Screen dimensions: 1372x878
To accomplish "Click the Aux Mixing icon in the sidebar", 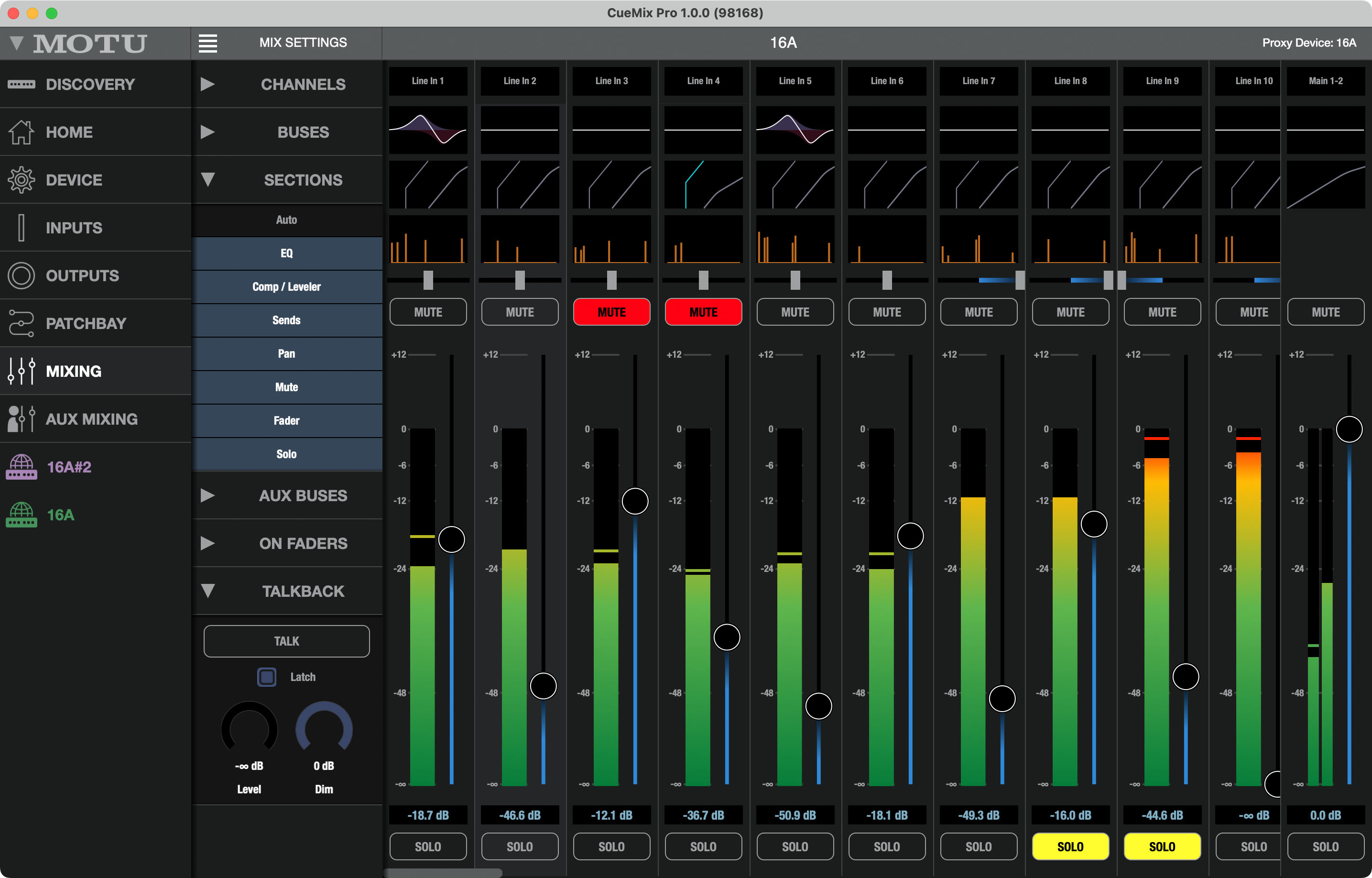I will tap(22, 419).
